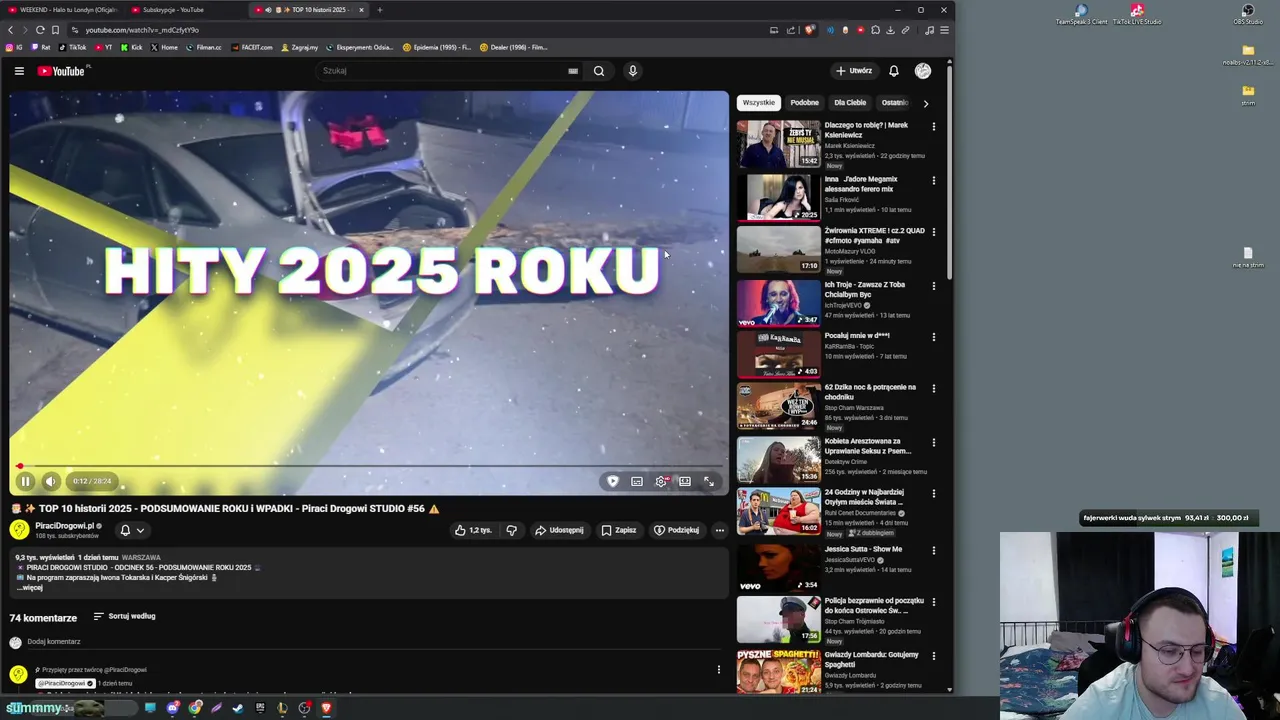Click the Utwórz create button
This screenshot has height=720, width=1280.
pyautogui.click(x=854, y=71)
